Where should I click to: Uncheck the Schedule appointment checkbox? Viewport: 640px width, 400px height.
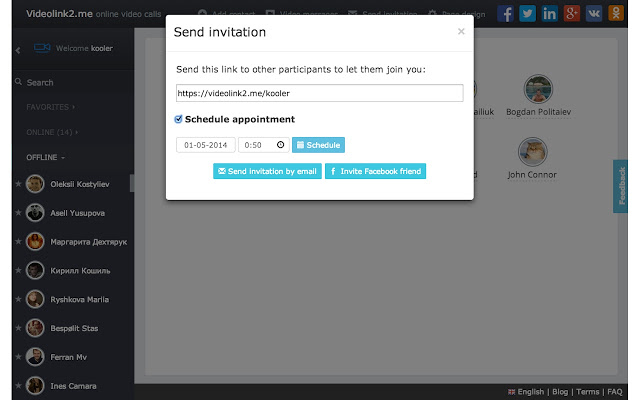point(179,119)
